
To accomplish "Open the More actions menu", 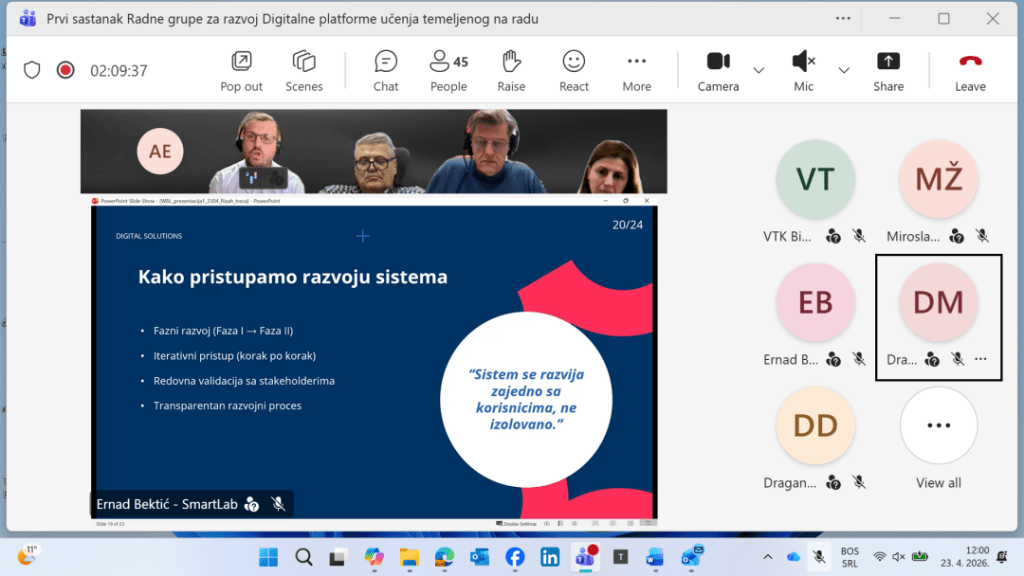I will pos(636,71).
